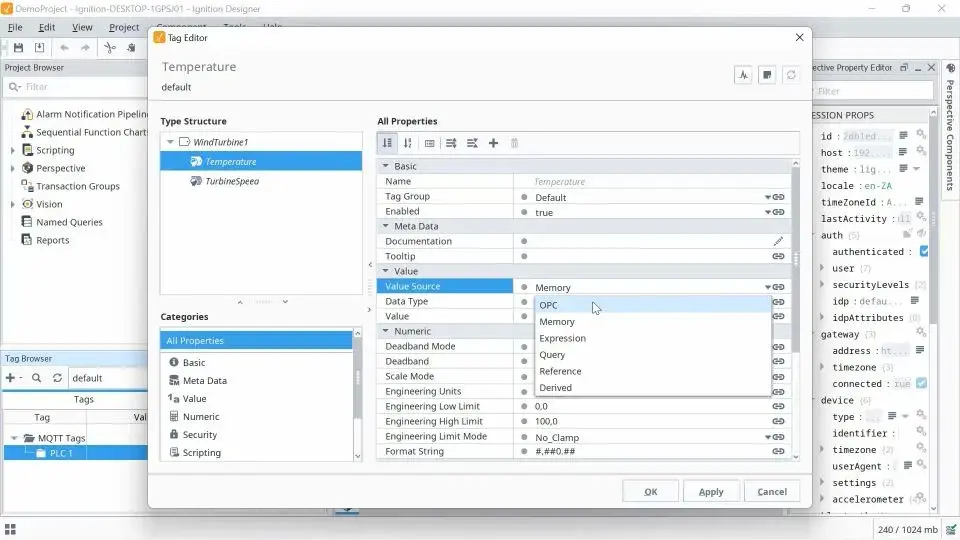Collapse the Numeric property group
This screenshot has width=960, height=540.
[x=386, y=331]
